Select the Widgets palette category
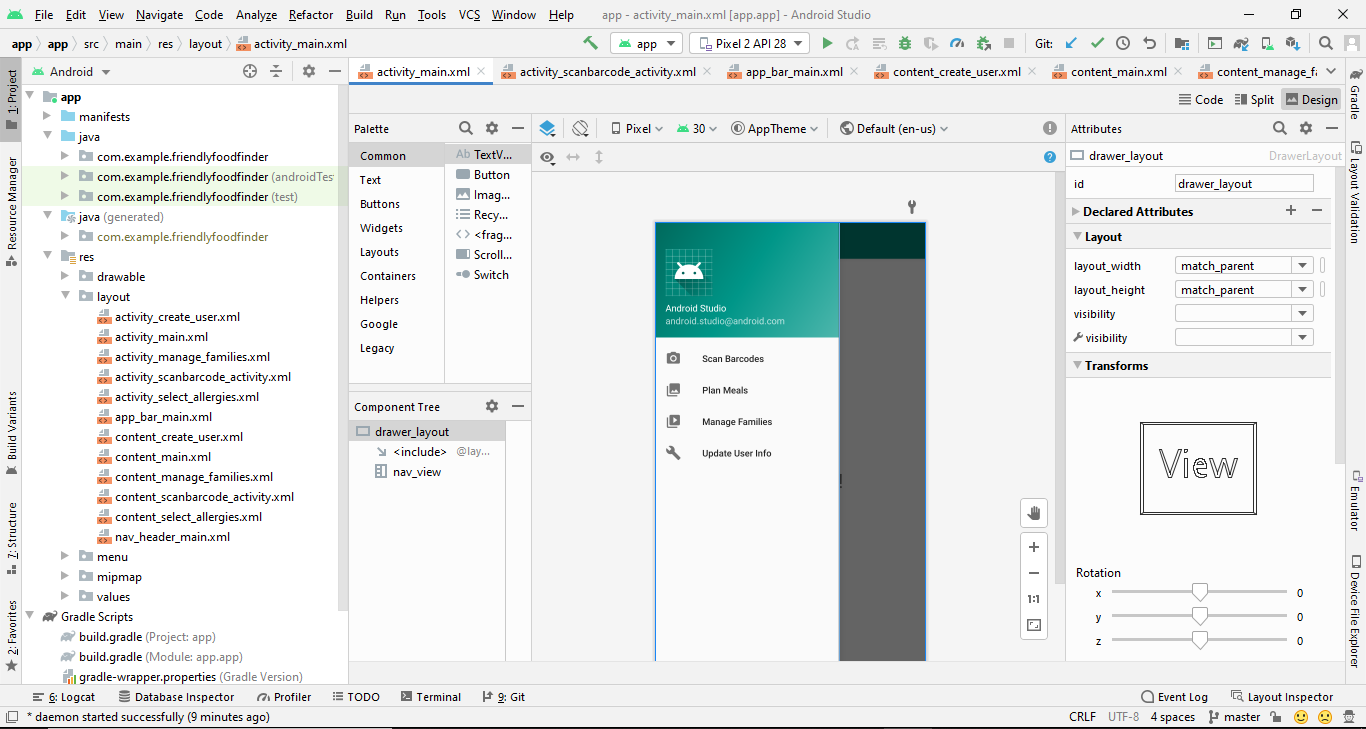The image size is (1366, 729). click(382, 228)
